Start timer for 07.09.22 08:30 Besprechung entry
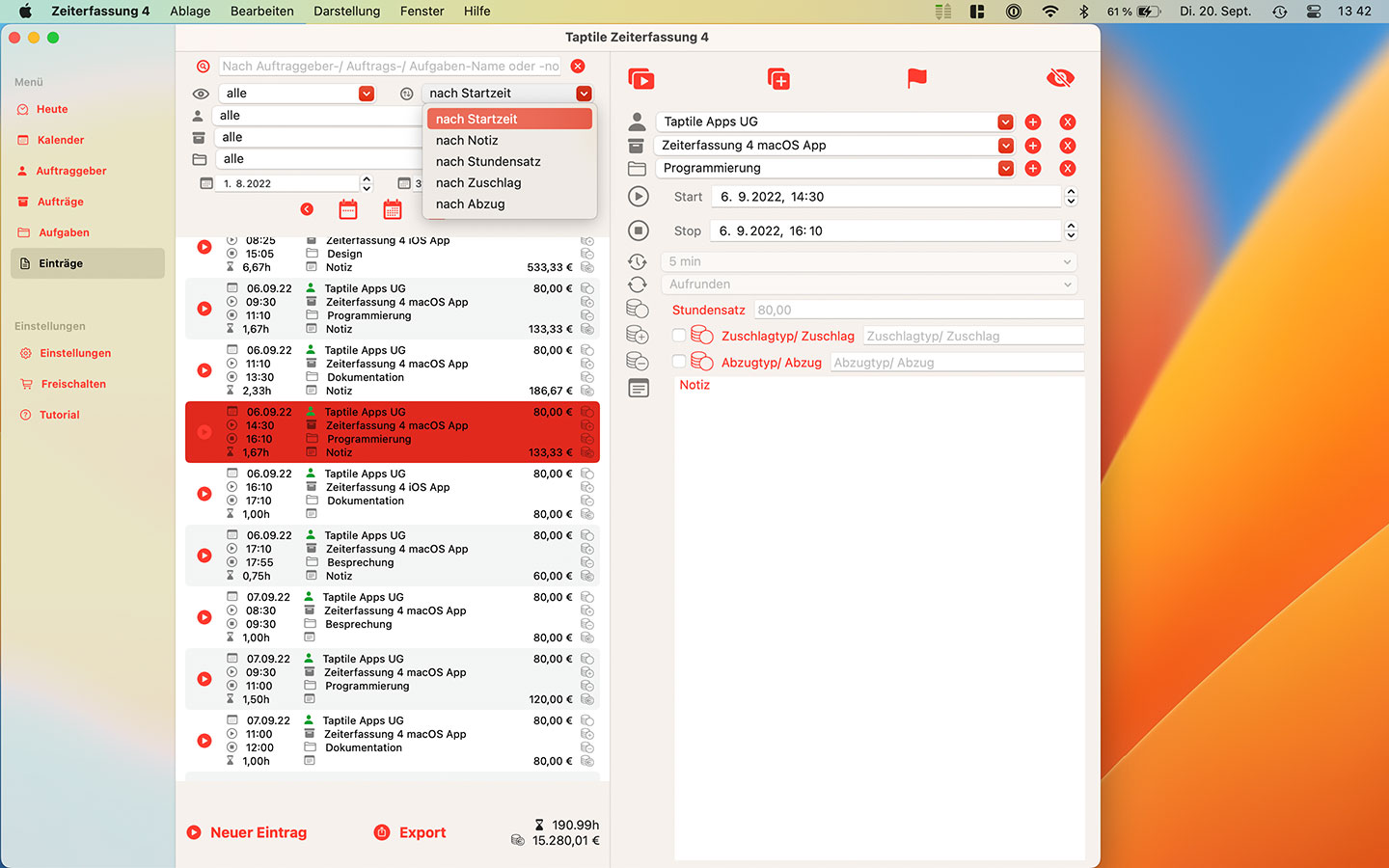 (204, 617)
